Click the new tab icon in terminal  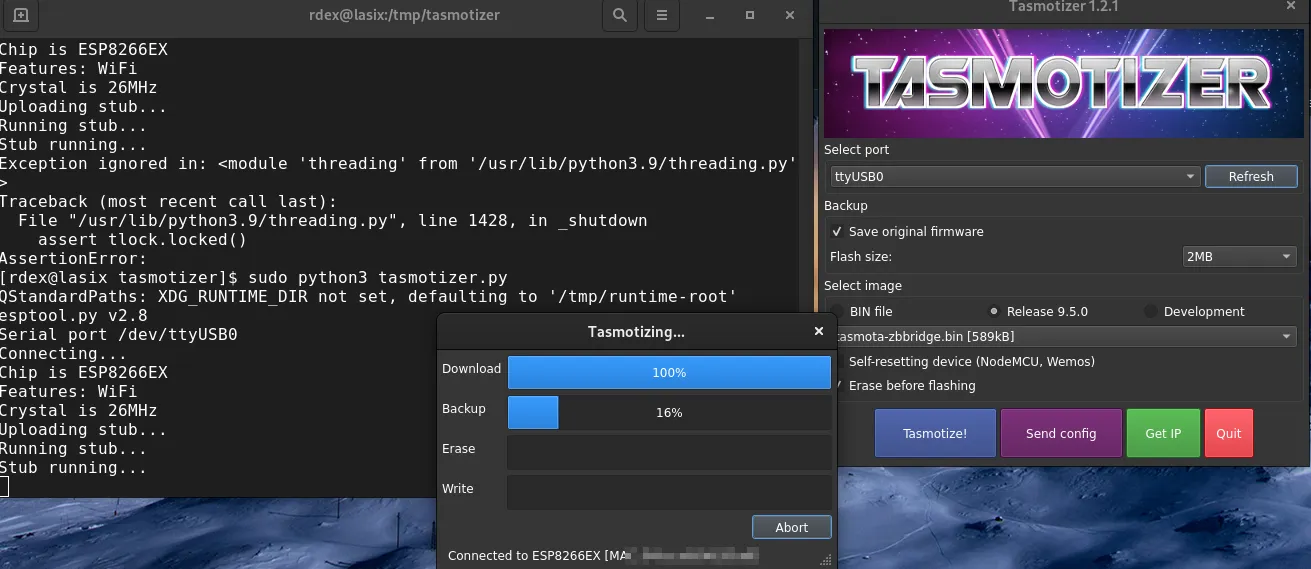click(21, 15)
